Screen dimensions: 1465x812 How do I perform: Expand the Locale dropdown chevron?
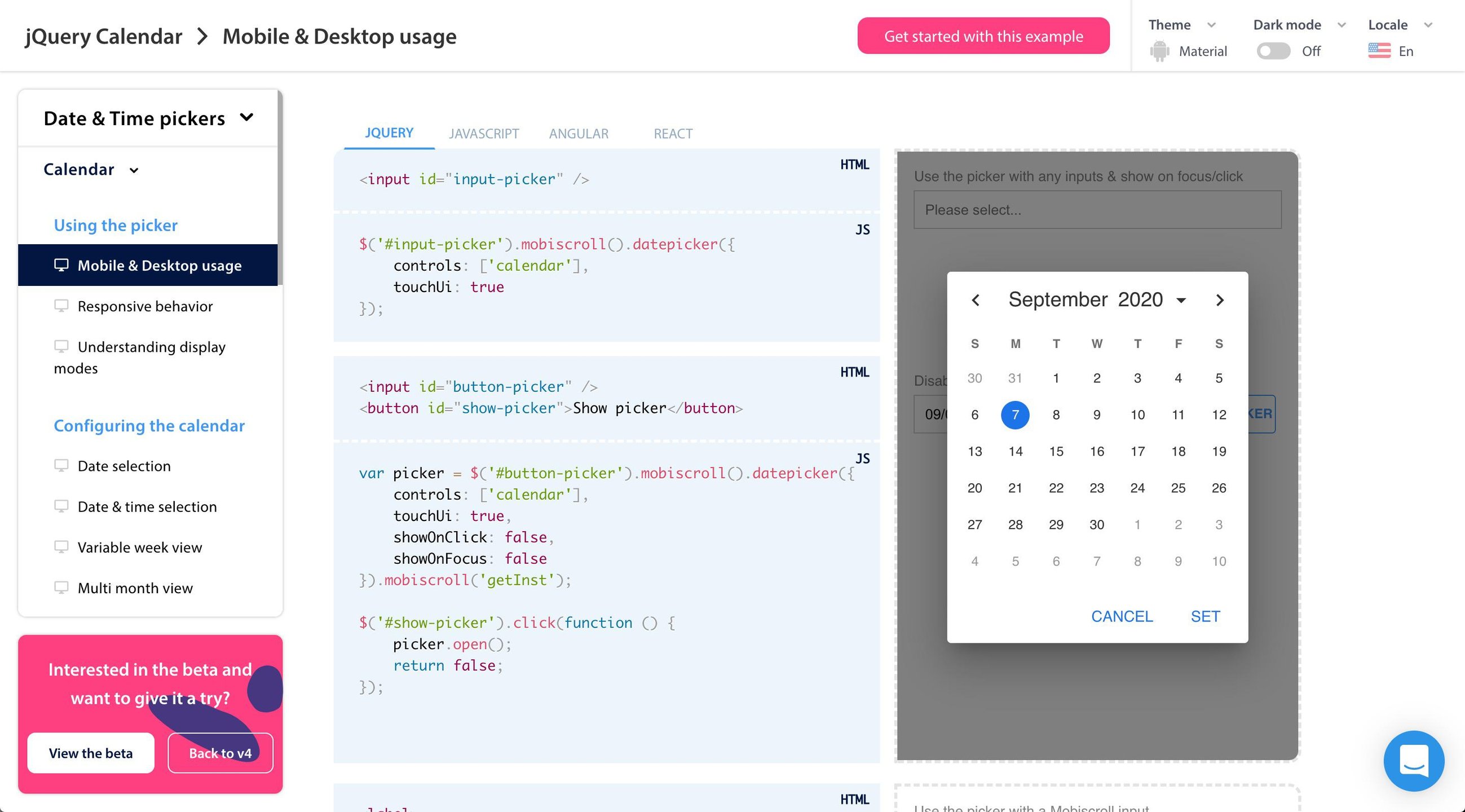(1427, 25)
